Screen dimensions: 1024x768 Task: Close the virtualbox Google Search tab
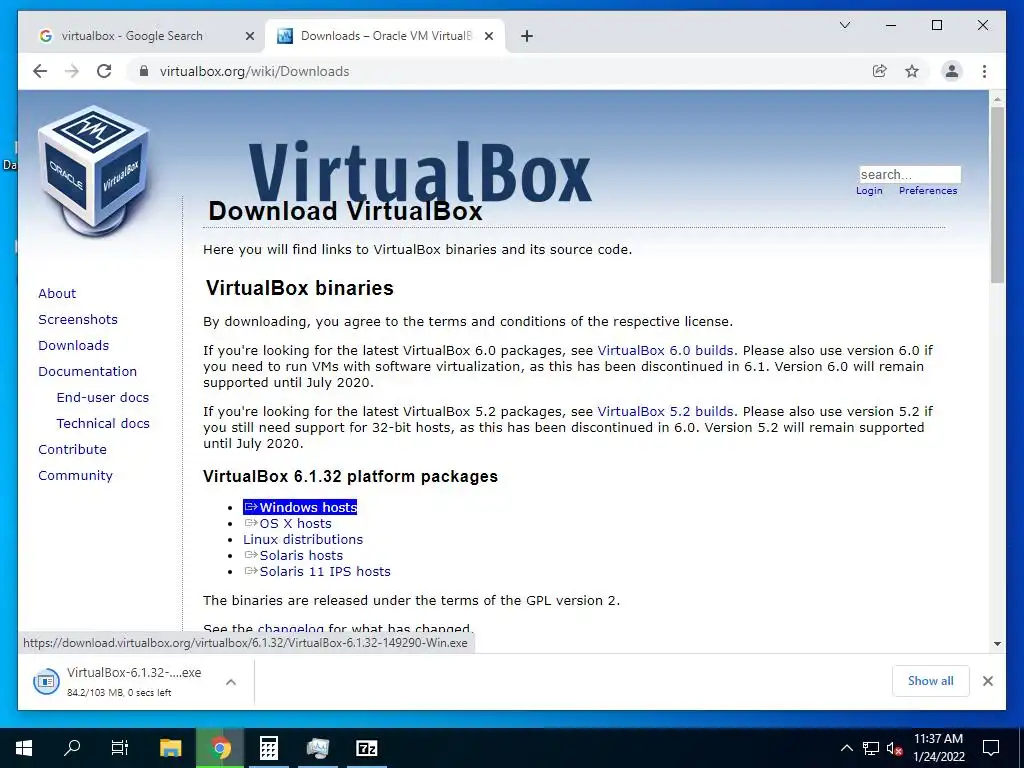[249, 36]
